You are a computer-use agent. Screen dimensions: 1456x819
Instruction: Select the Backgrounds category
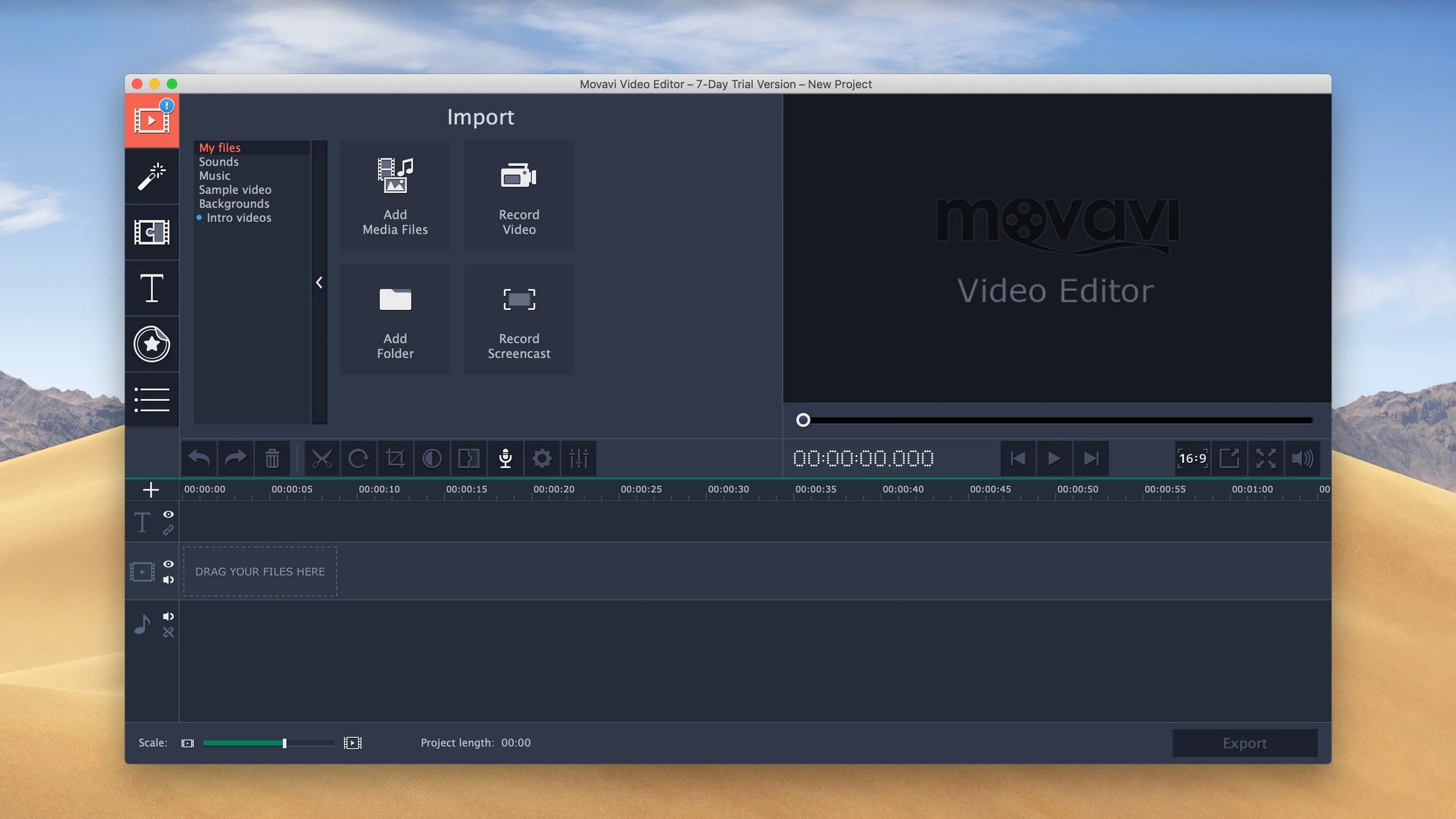(234, 204)
